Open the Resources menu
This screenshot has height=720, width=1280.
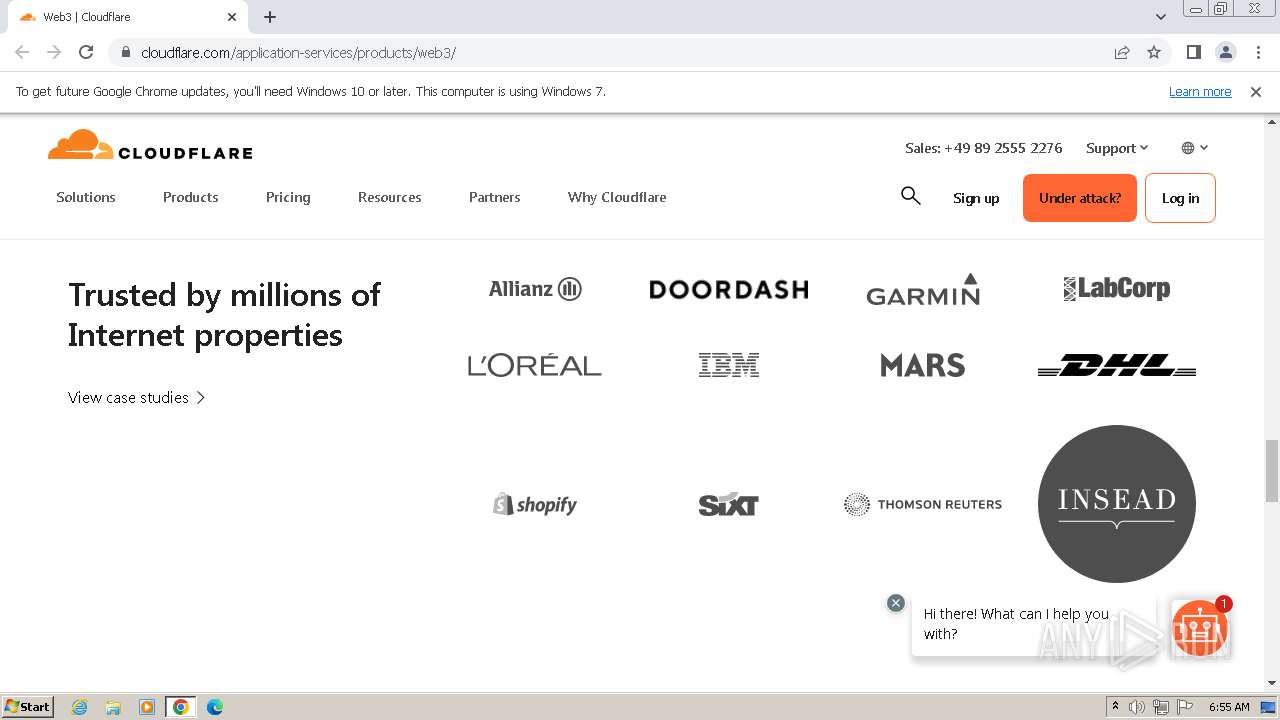390,197
